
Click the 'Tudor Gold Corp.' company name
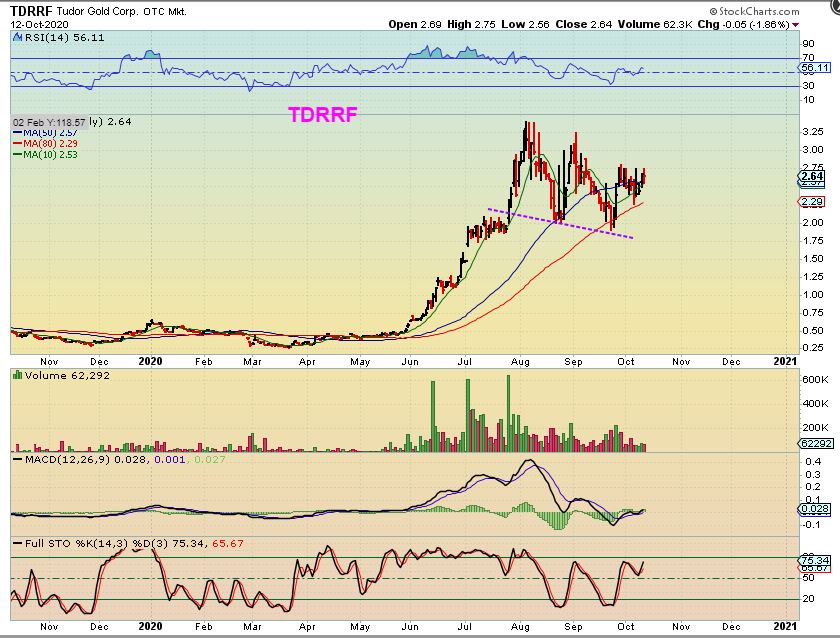click(x=98, y=11)
